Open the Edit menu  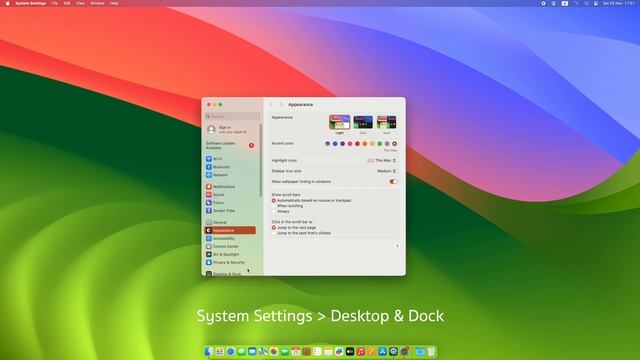point(67,3)
